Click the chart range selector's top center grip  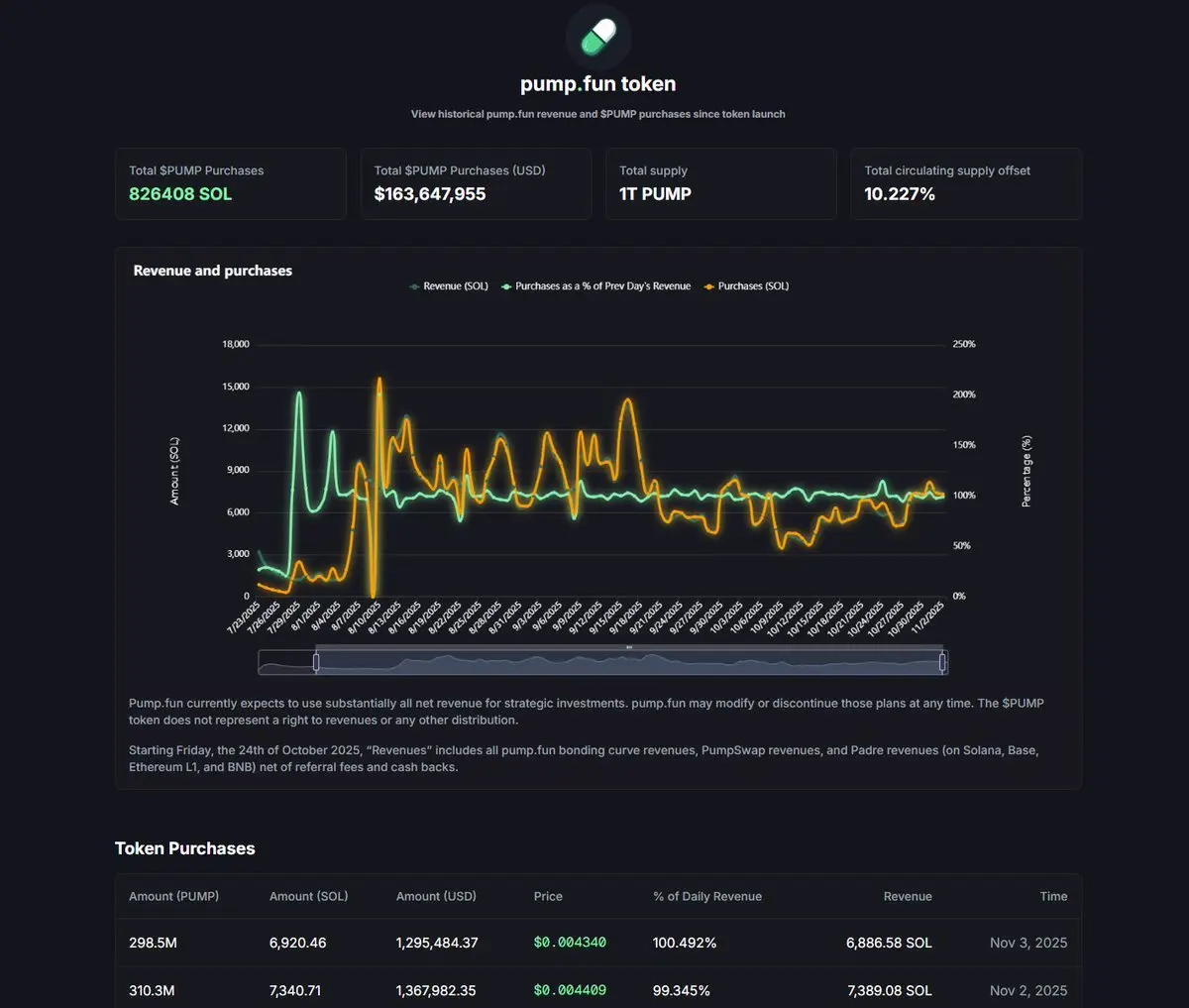point(629,647)
